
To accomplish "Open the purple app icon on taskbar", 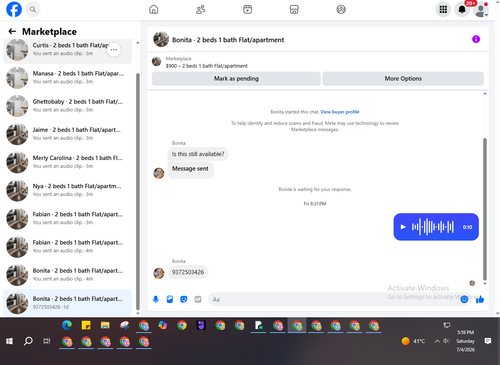I will [201, 325].
